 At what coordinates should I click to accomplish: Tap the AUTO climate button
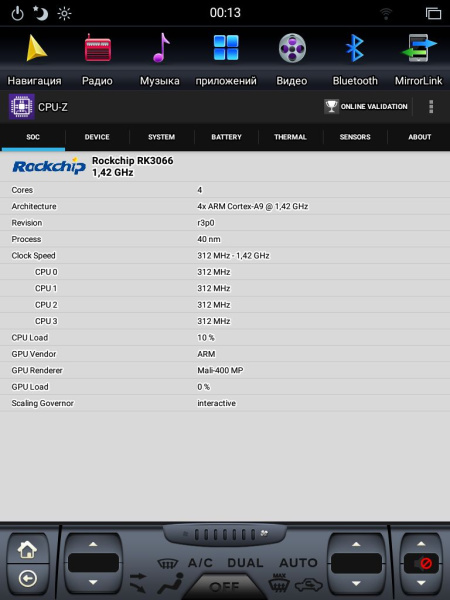coord(298,562)
